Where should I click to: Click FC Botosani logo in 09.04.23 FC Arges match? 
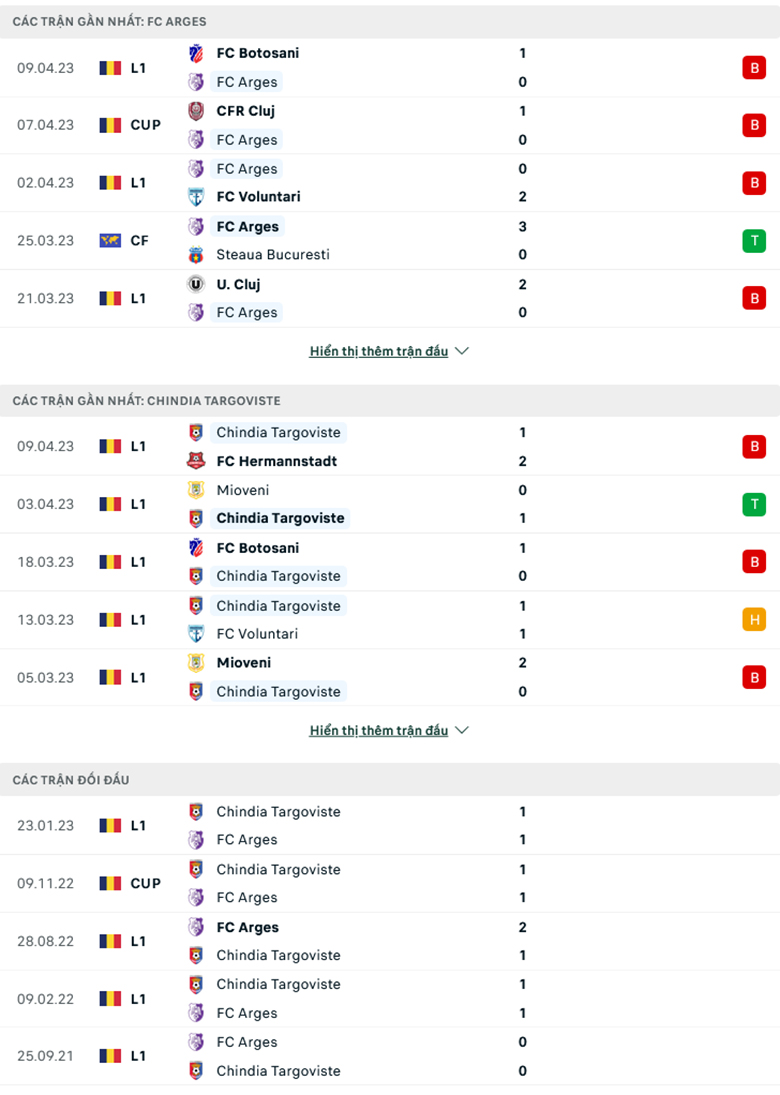(x=196, y=53)
